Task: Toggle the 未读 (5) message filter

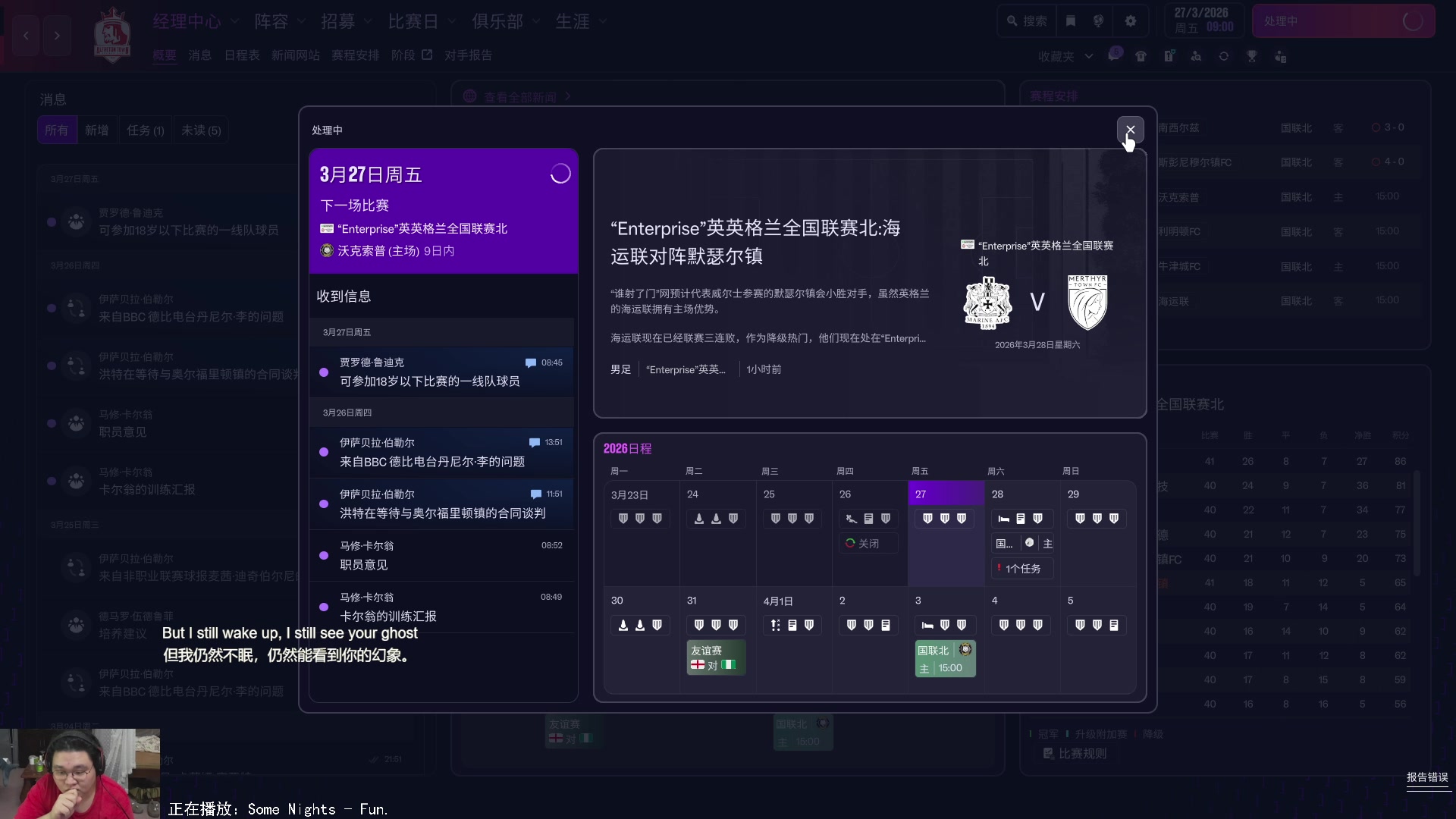Action: pyautogui.click(x=200, y=130)
